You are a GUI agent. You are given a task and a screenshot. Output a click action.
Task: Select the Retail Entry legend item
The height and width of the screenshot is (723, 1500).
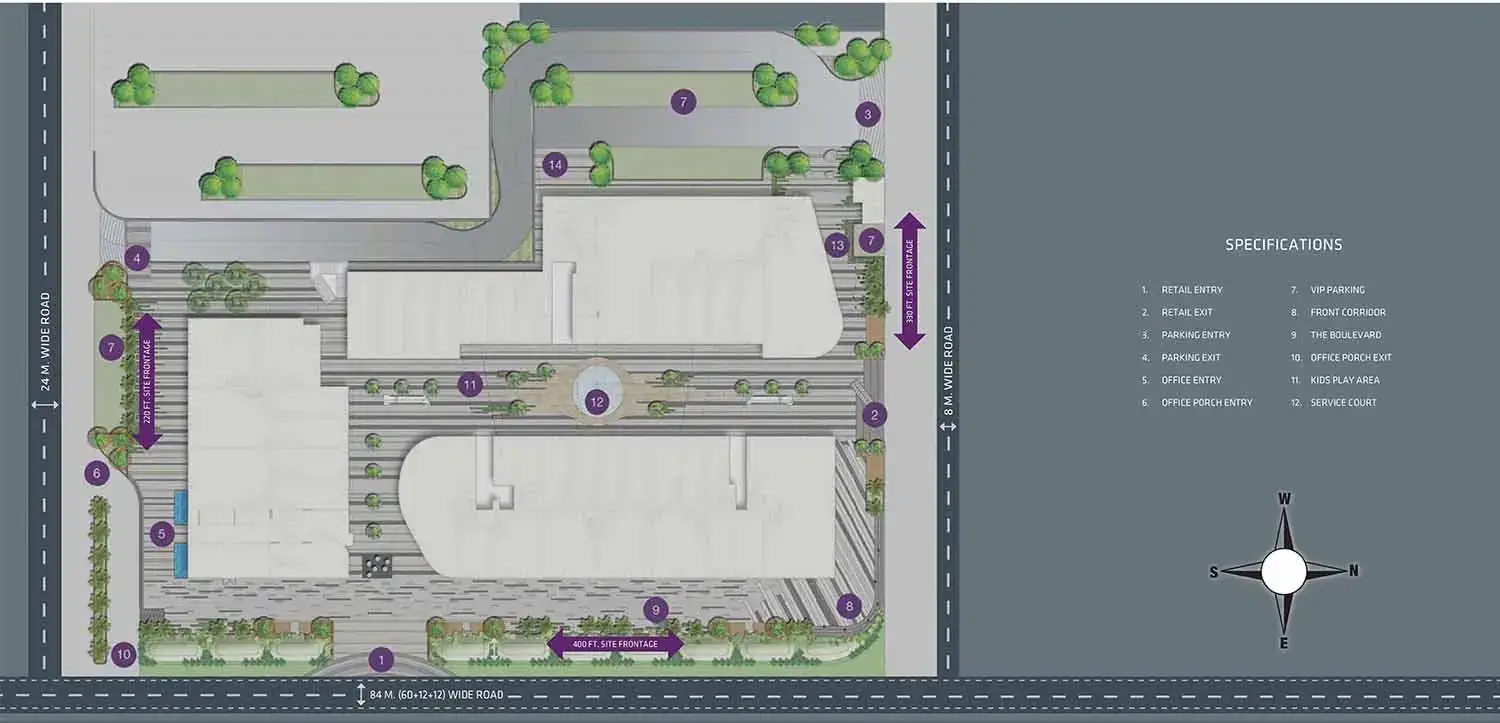(x=1191, y=290)
